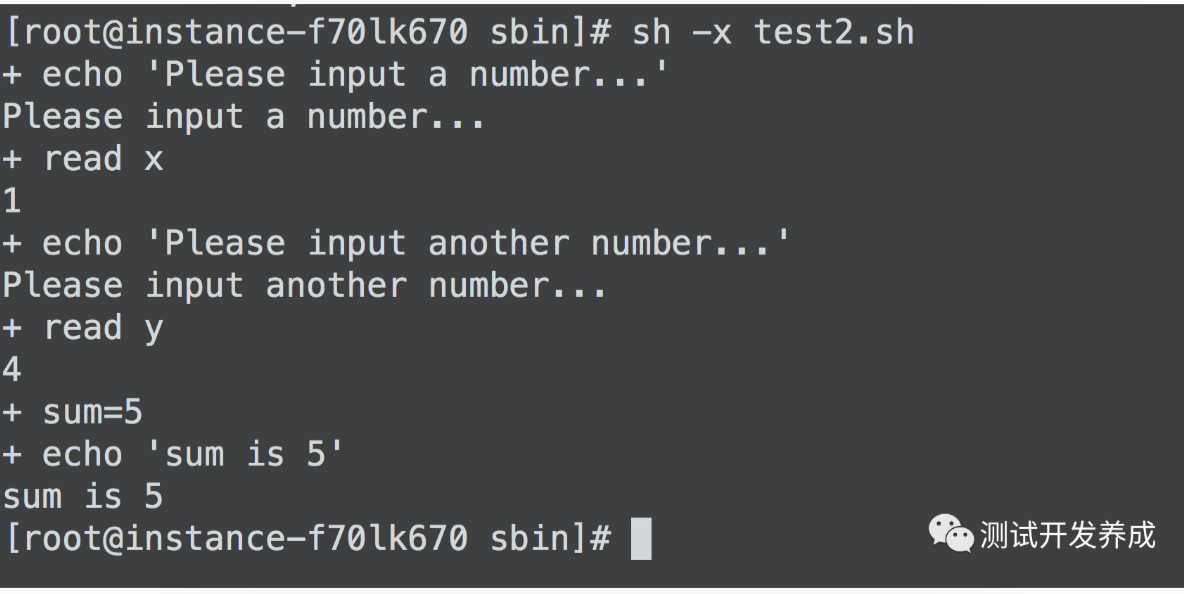The image size is (1184, 594).
Task: Click the '+ read x' trace line
Action: point(82,159)
